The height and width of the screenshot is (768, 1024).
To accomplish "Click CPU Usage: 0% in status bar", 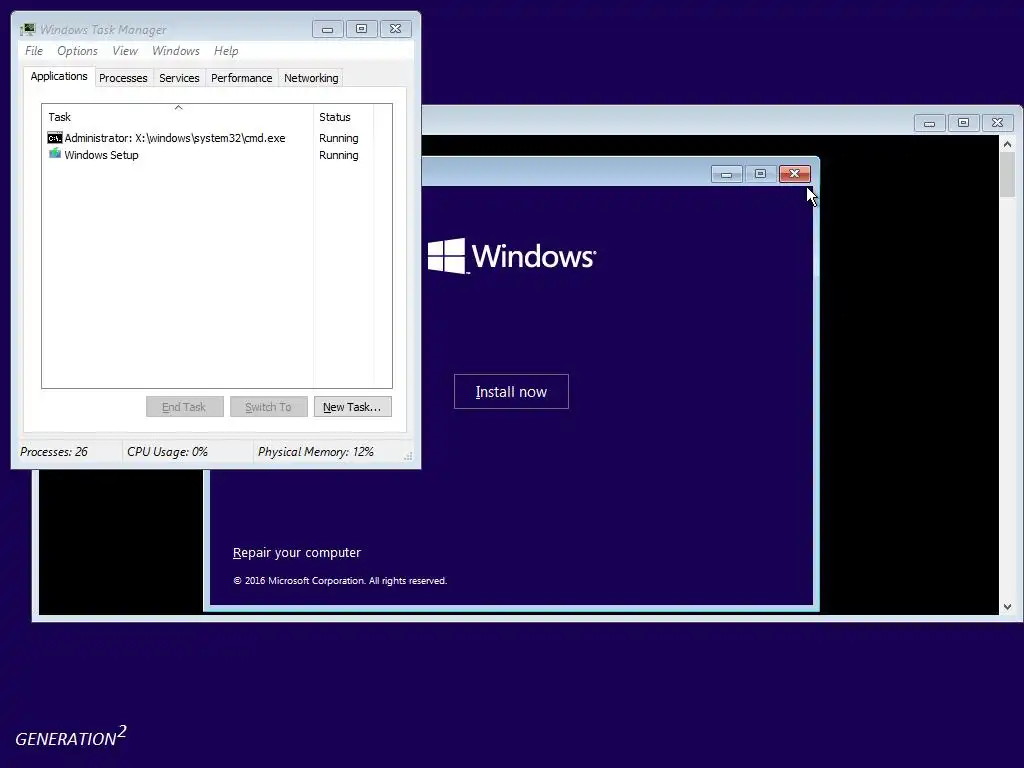I will pos(167,452).
